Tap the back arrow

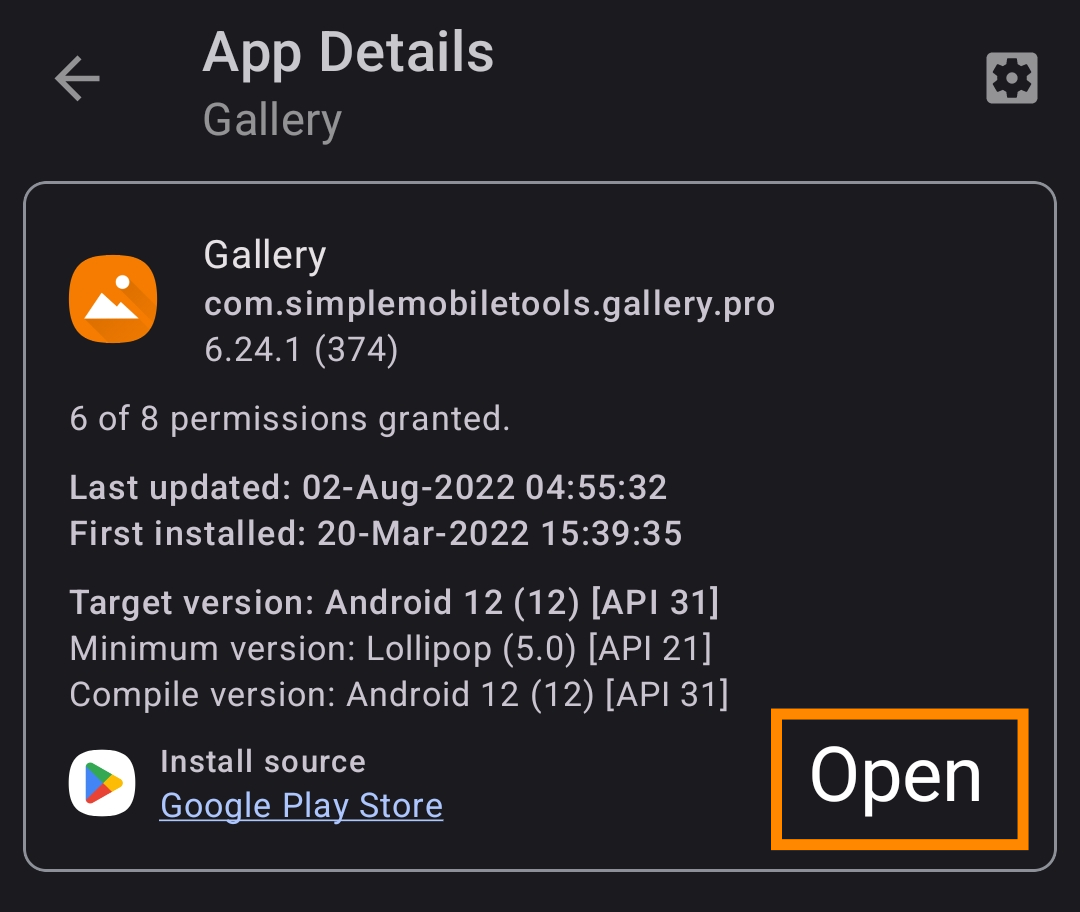[76, 79]
